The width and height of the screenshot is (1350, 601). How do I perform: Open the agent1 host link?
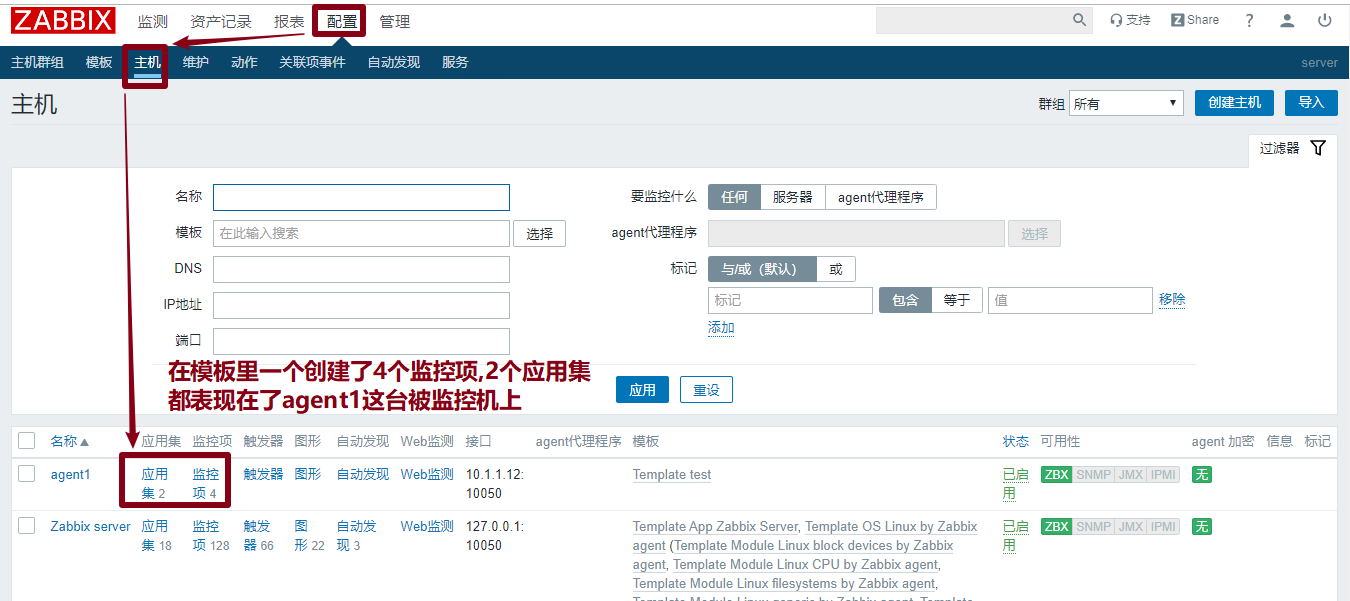[x=71, y=474]
